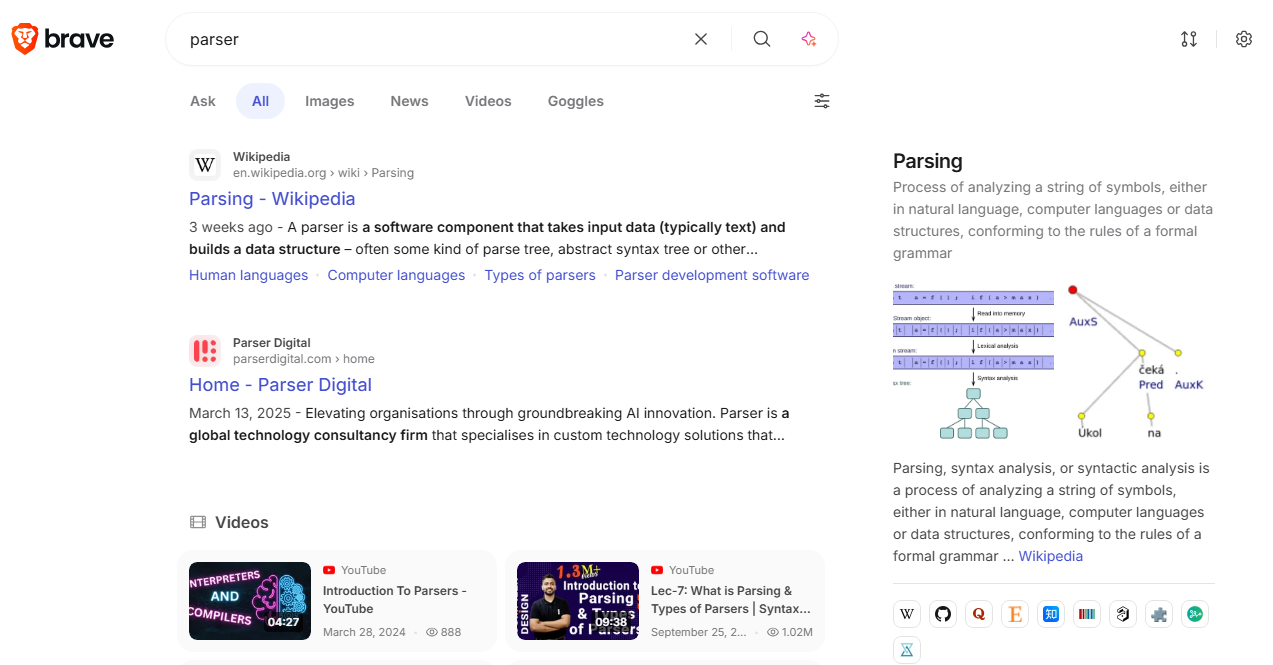Open the Quora icon in infobox
Image resolution: width=1273 pixels, height=665 pixels.
click(979, 614)
